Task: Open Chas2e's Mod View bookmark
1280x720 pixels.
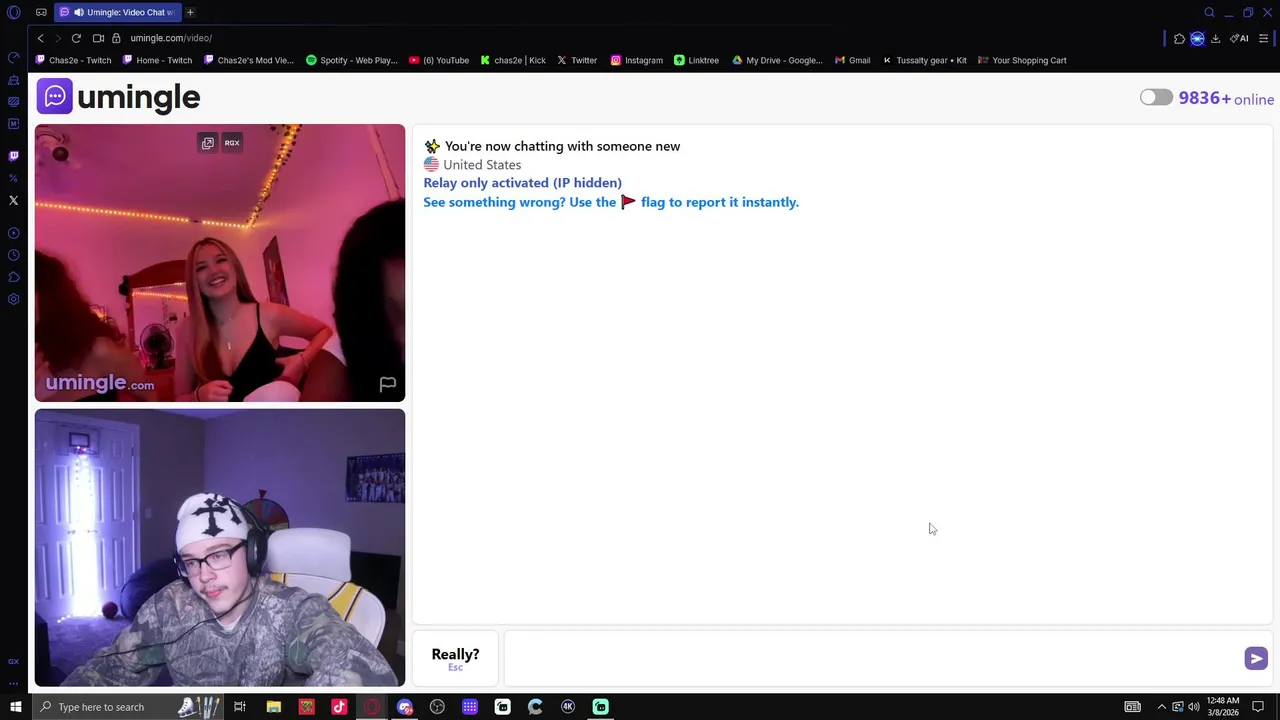Action: point(249,60)
